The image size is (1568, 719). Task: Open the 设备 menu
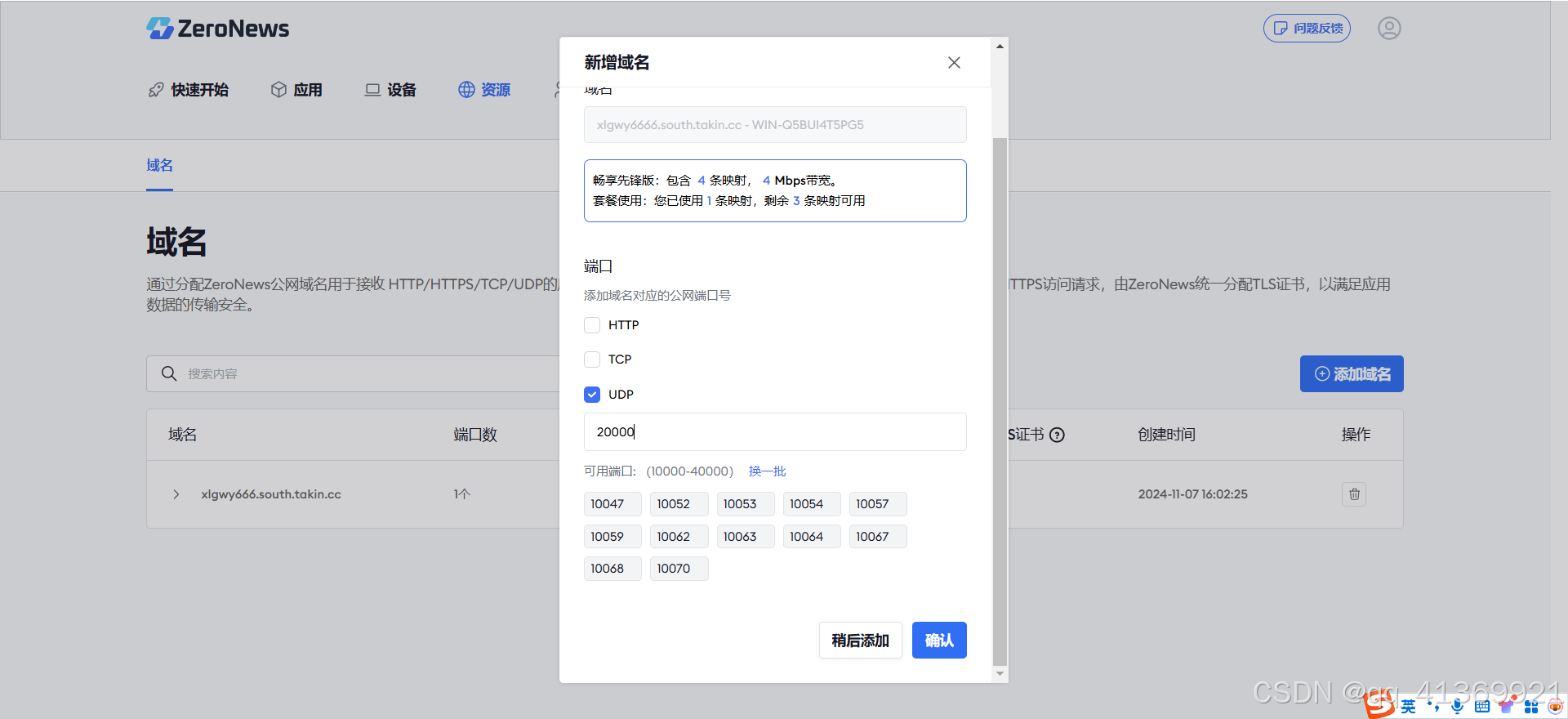[x=390, y=90]
